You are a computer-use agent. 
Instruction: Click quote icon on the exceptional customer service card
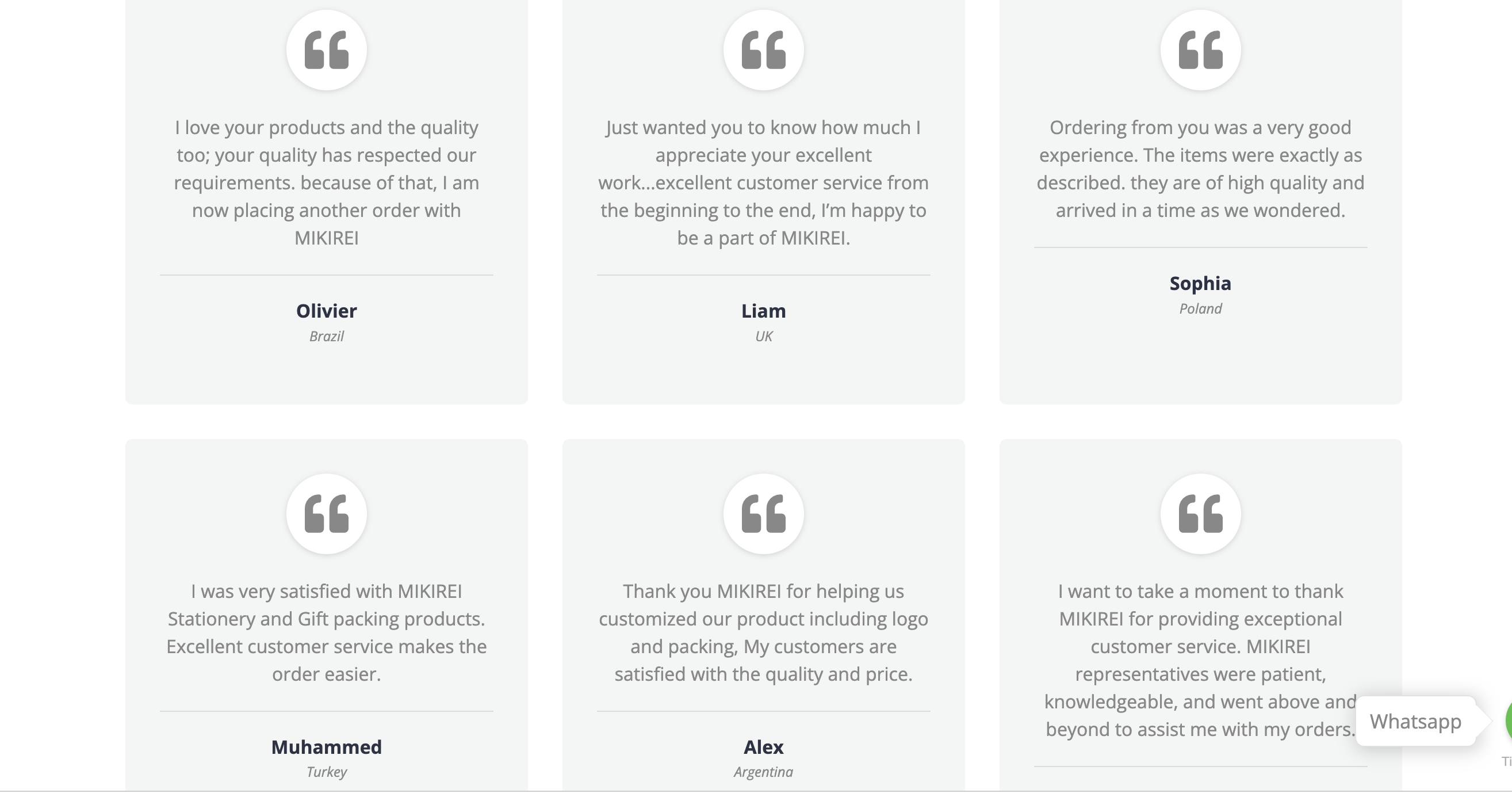coord(1200,514)
